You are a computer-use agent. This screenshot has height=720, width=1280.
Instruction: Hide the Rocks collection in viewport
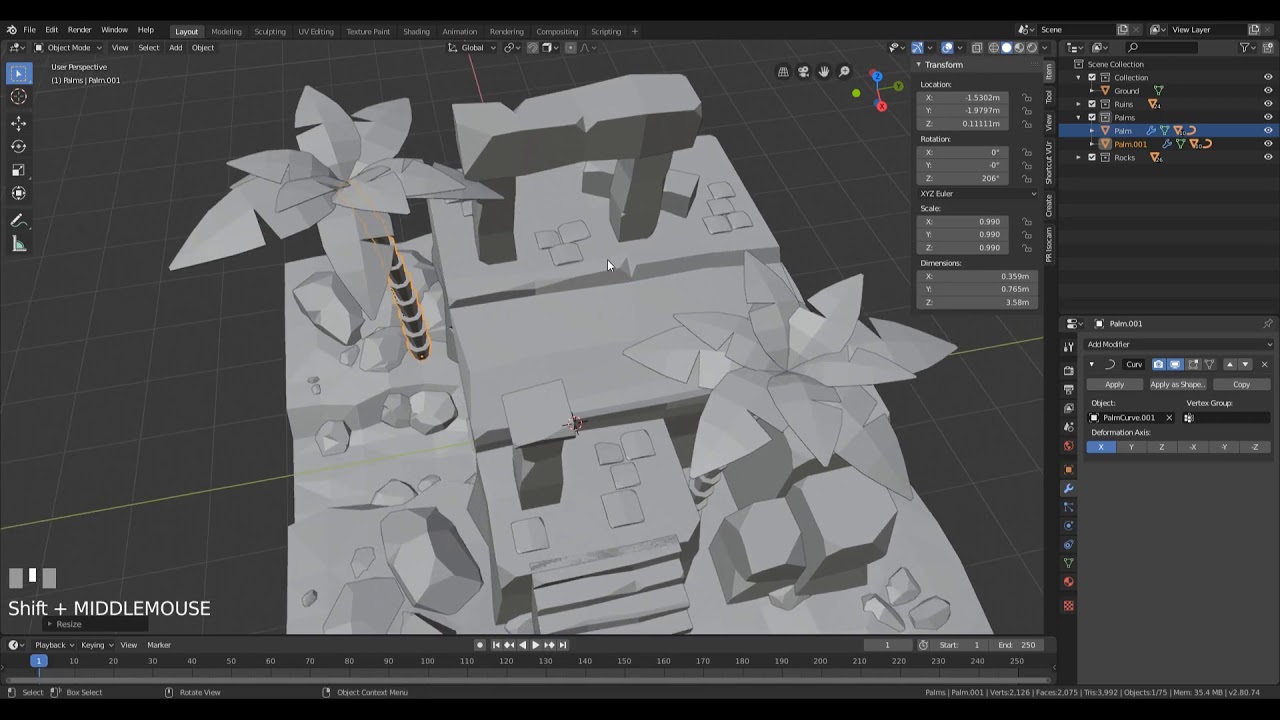point(1268,157)
